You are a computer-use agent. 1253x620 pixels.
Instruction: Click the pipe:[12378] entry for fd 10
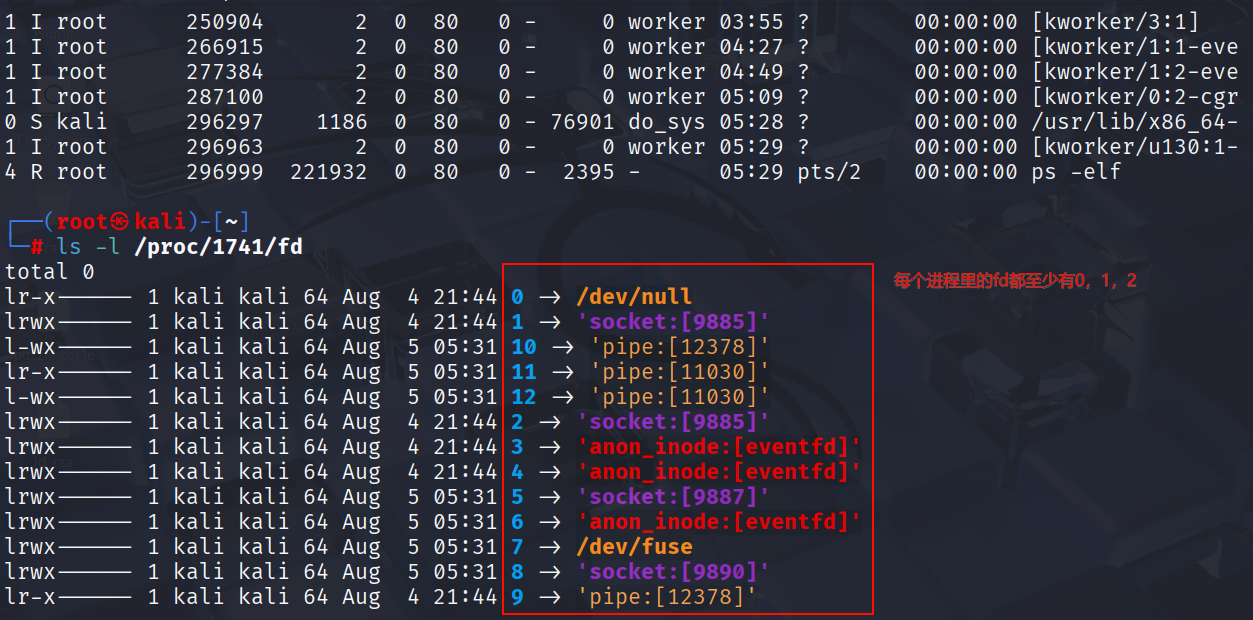680,347
